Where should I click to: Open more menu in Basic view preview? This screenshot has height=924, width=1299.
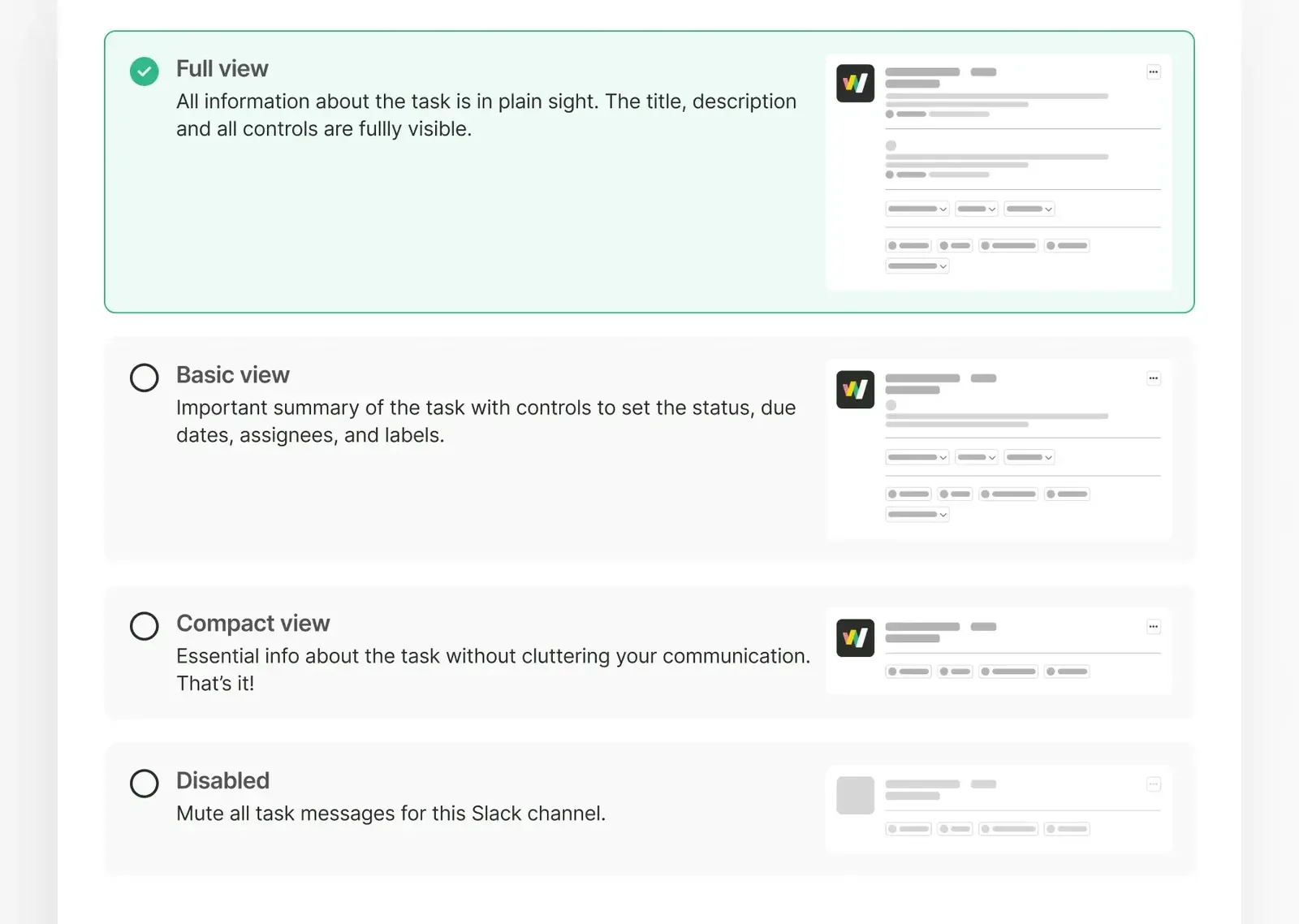(x=1153, y=378)
